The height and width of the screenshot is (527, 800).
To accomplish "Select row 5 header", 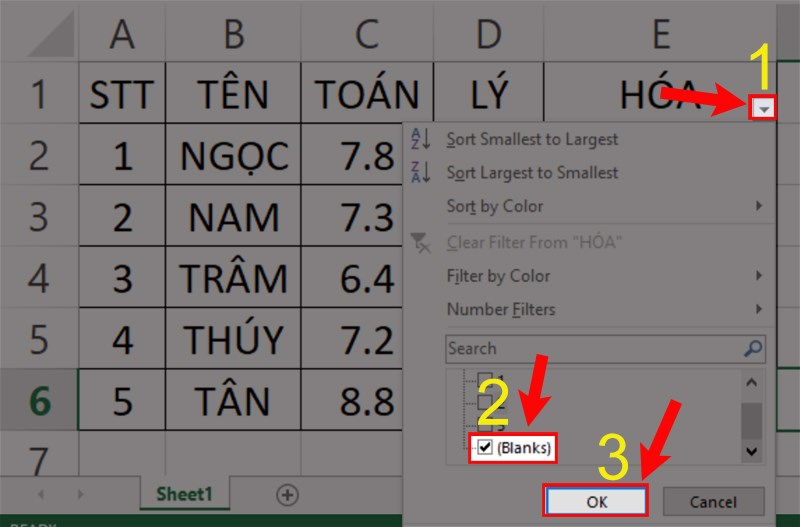I will click(39, 338).
